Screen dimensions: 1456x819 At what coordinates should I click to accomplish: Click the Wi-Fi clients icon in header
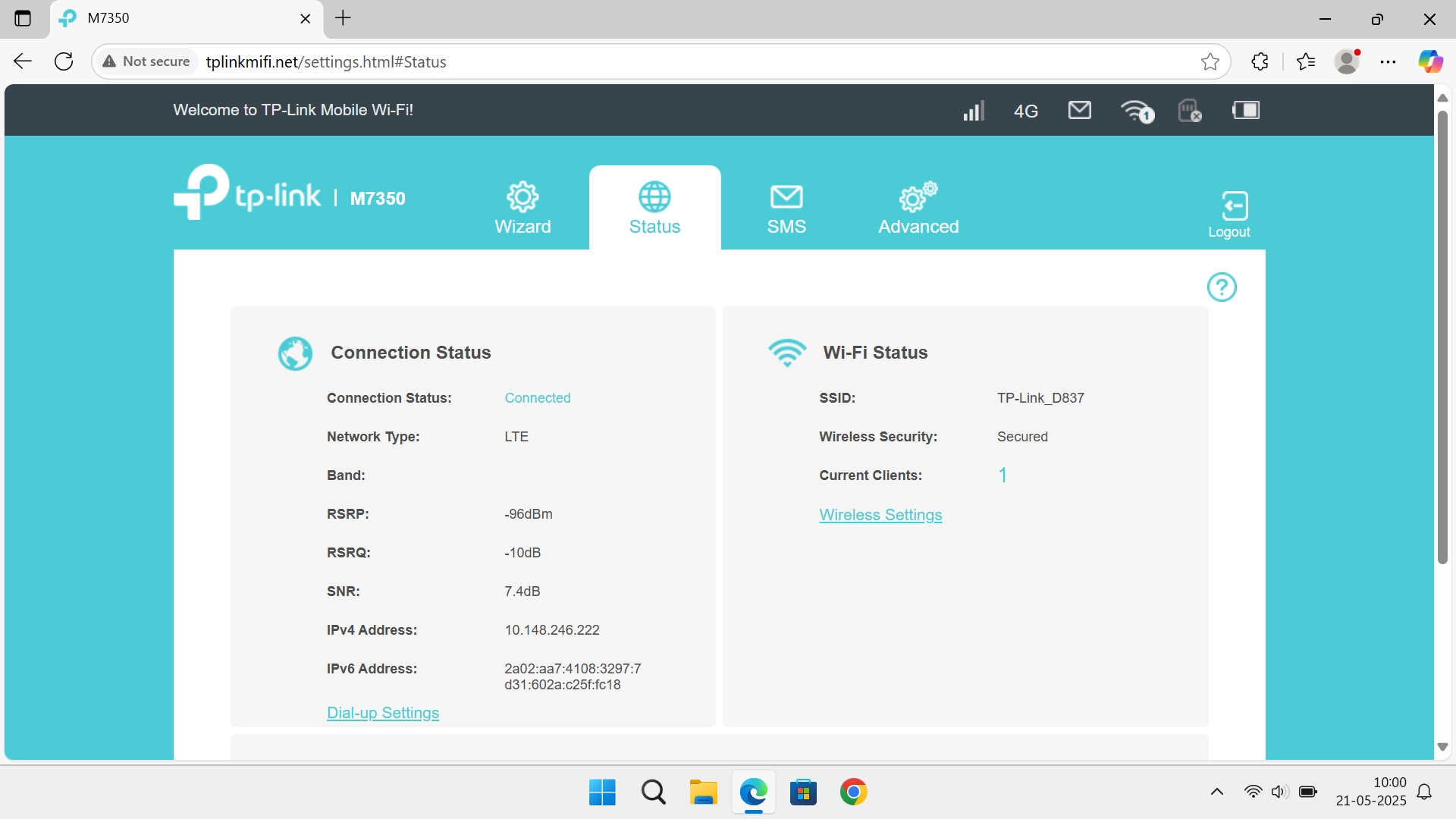coord(1137,111)
